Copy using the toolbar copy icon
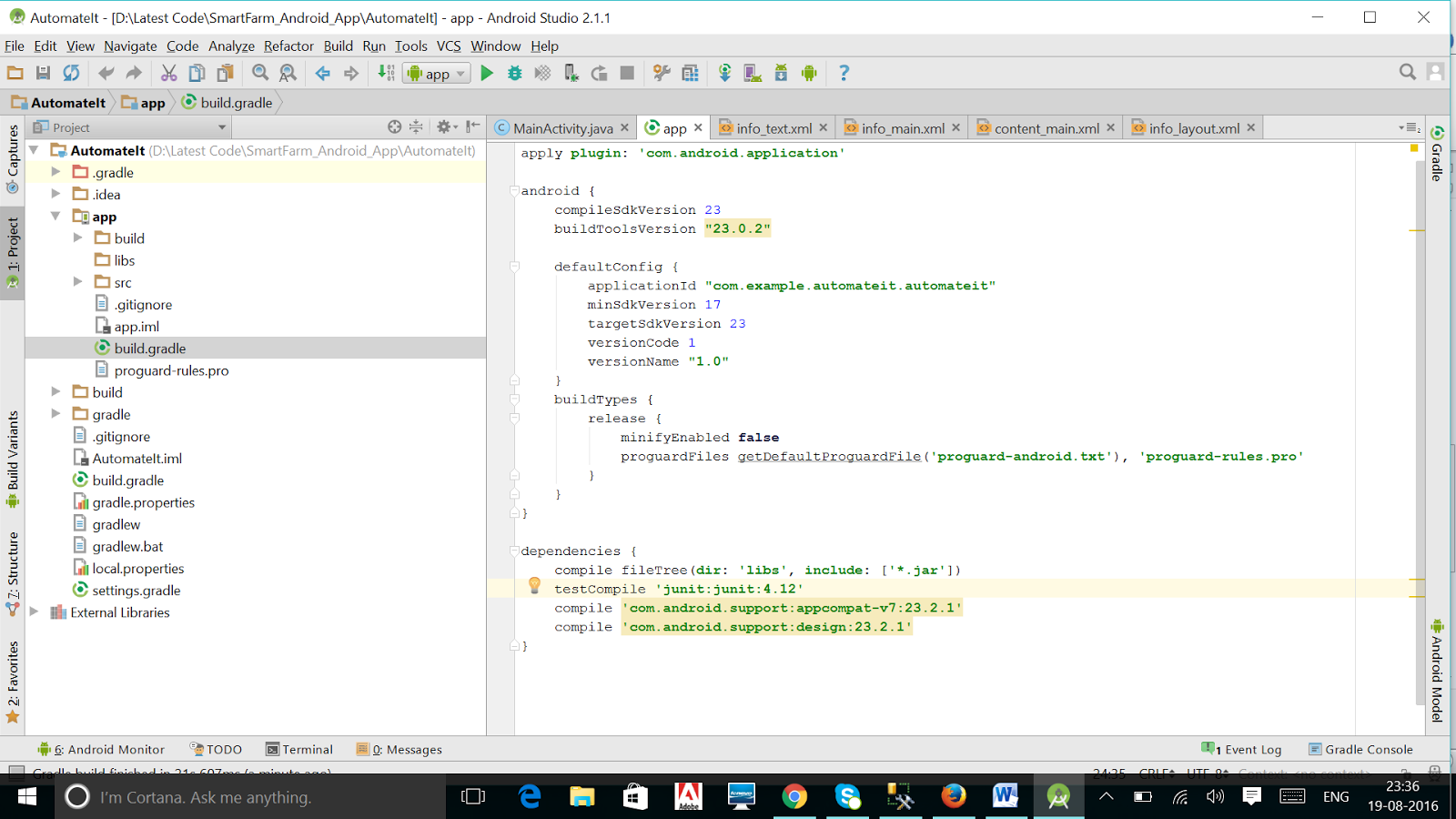1456x819 pixels. [197, 73]
